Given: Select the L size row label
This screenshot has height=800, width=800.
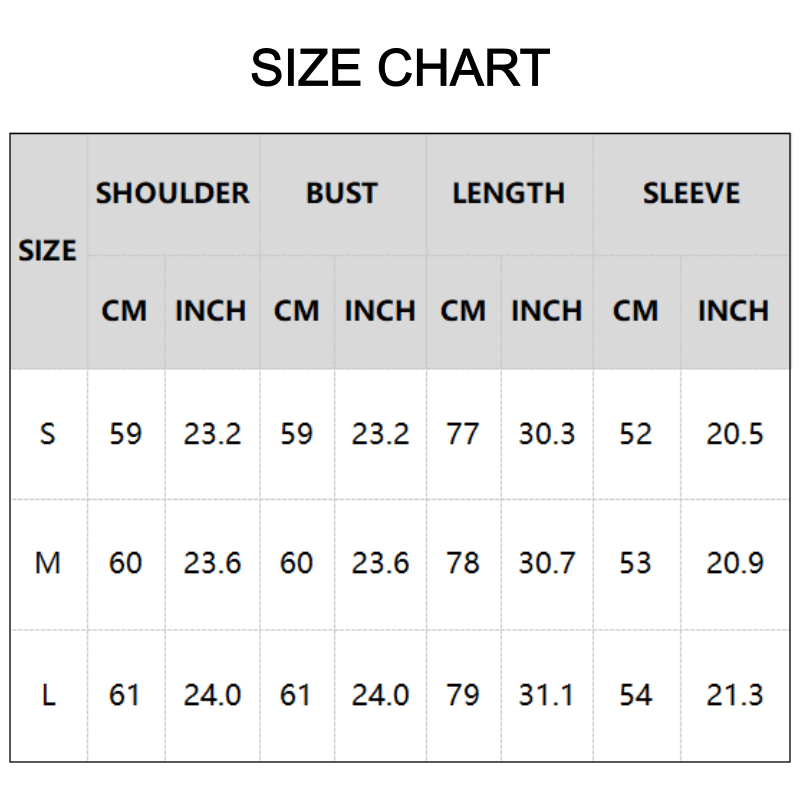Looking at the screenshot, I should (48, 695).
